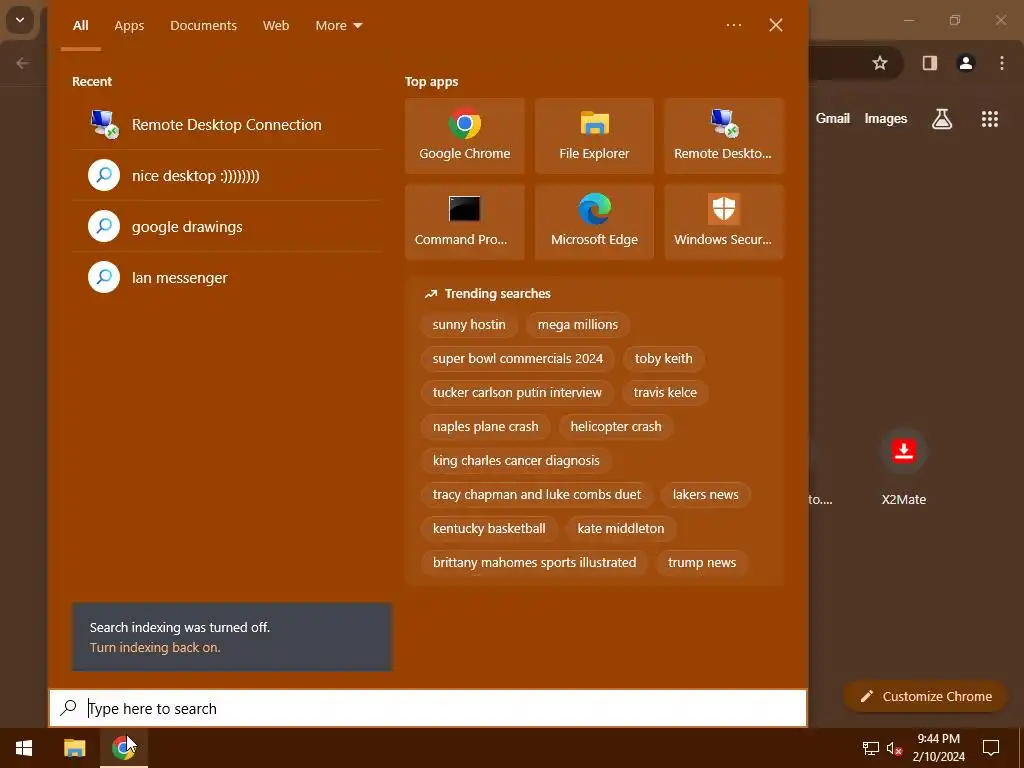This screenshot has width=1024, height=768.
Task: Click the Gmail link in Chrome
Action: (833, 118)
